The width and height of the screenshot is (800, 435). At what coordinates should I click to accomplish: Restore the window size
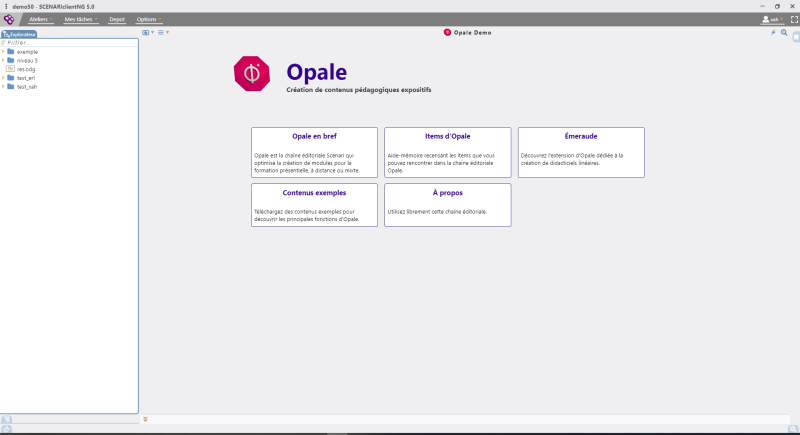pyautogui.click(x=777, y=7)
